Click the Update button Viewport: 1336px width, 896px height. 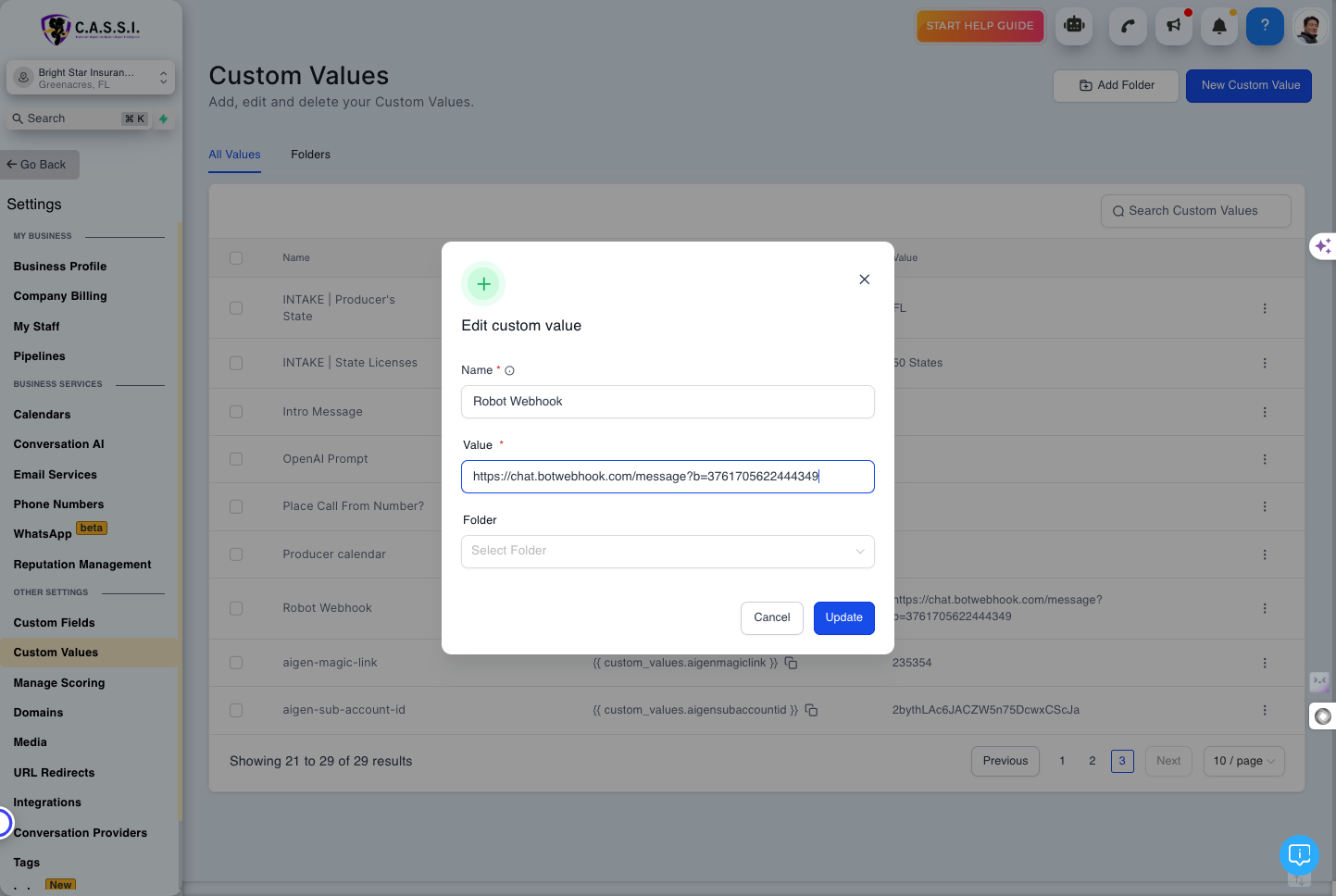[843, 617]
